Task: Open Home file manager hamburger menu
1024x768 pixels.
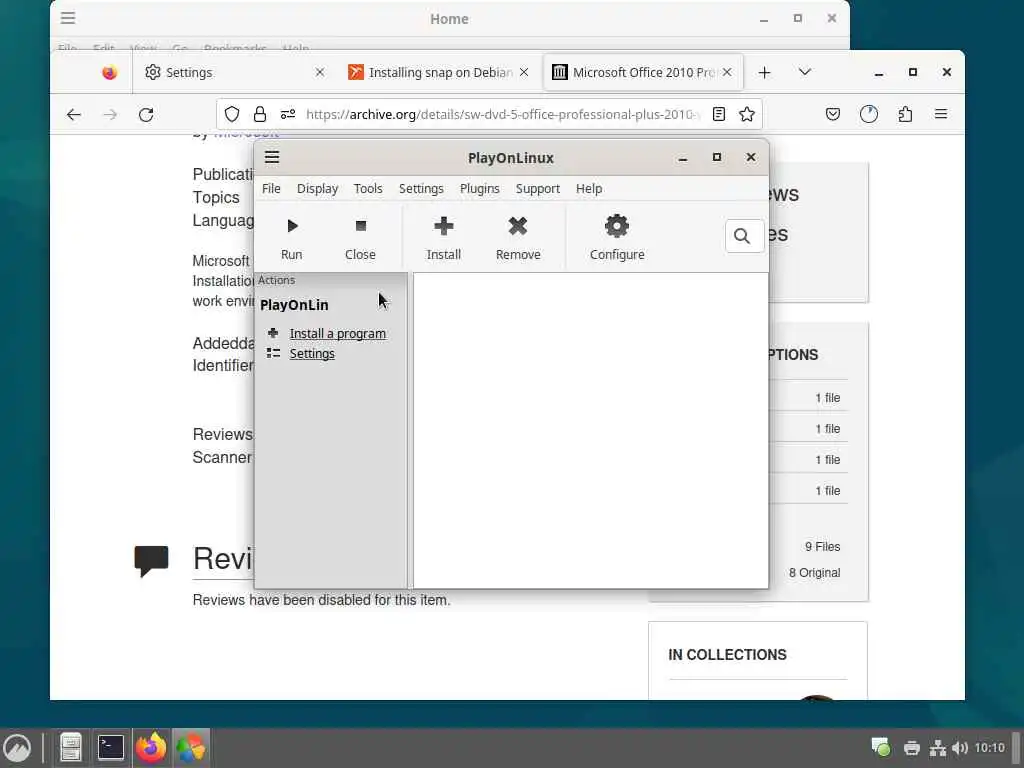Action: [68, 18]
